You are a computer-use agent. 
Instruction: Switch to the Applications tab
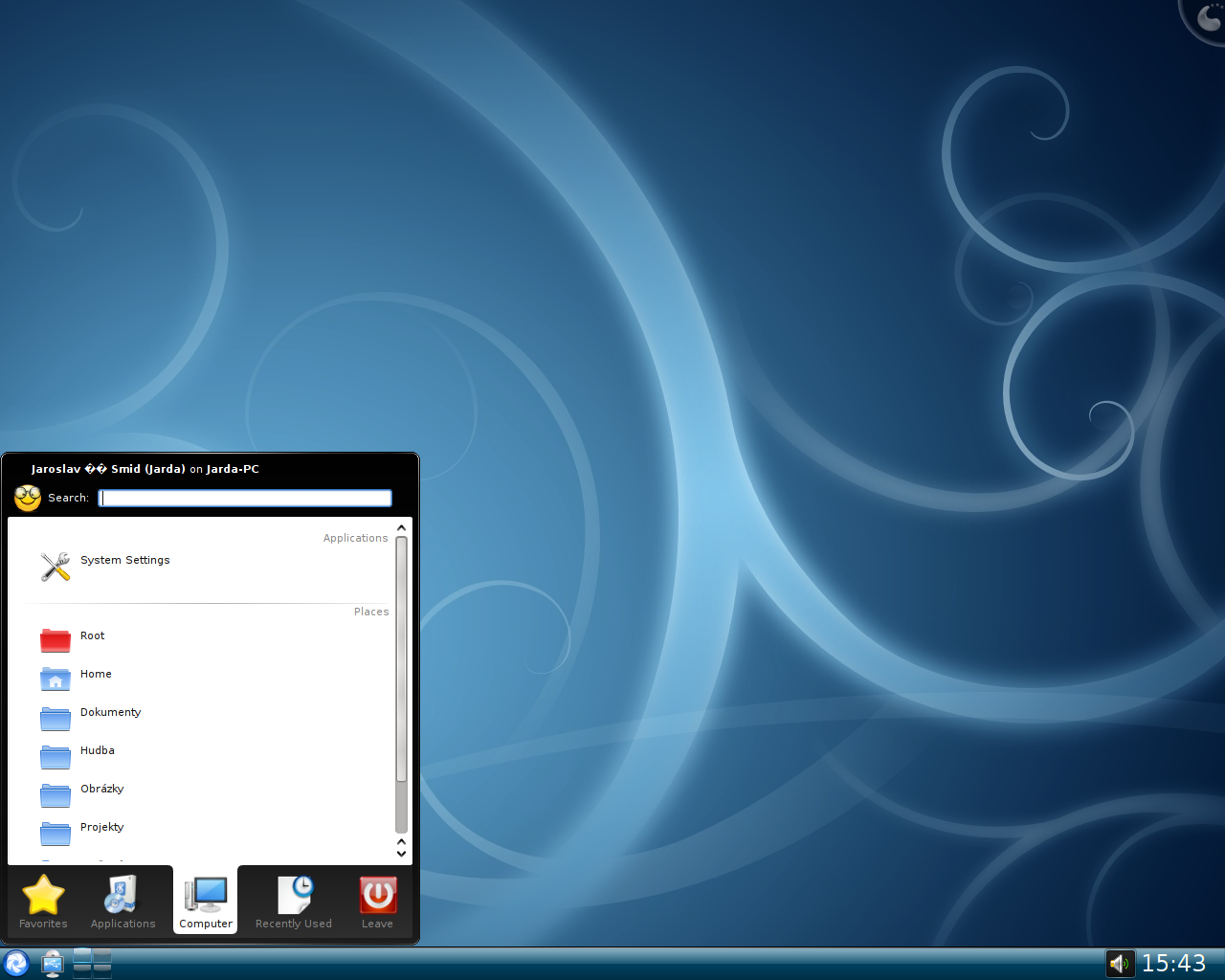coord(122,902)
